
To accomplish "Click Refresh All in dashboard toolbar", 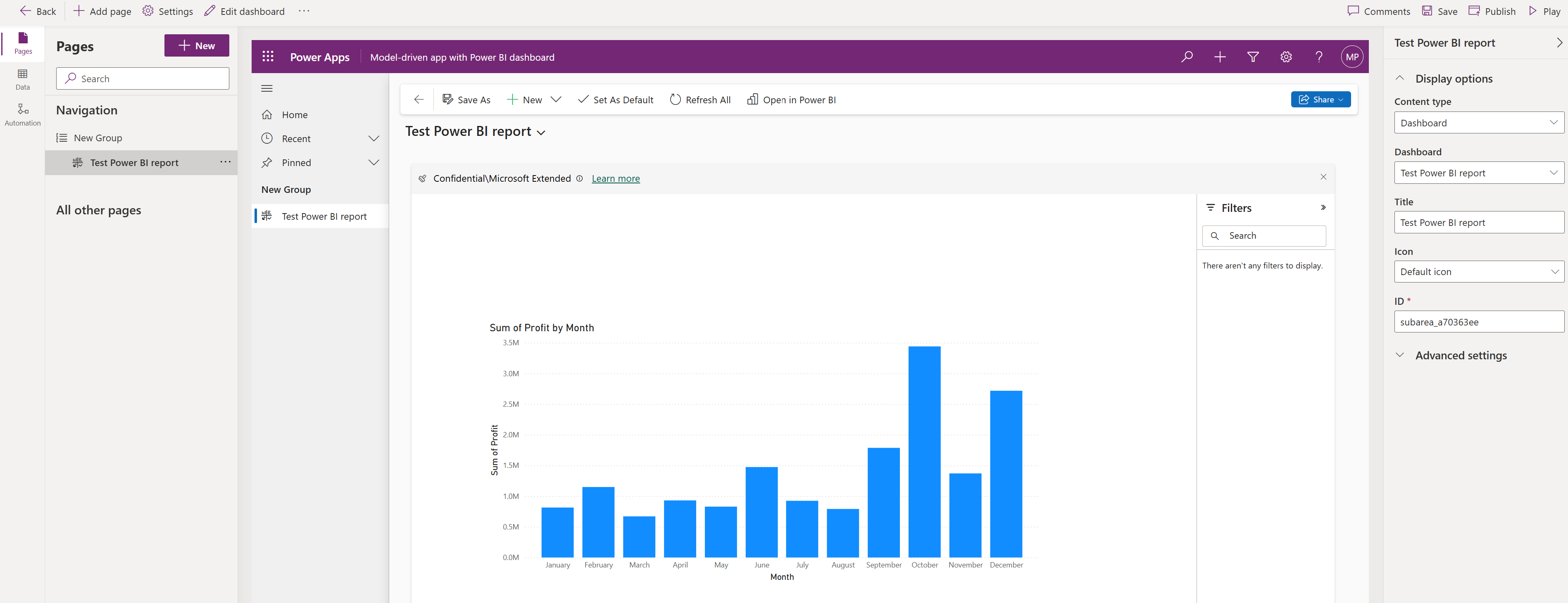I will (x=700, y=100).
